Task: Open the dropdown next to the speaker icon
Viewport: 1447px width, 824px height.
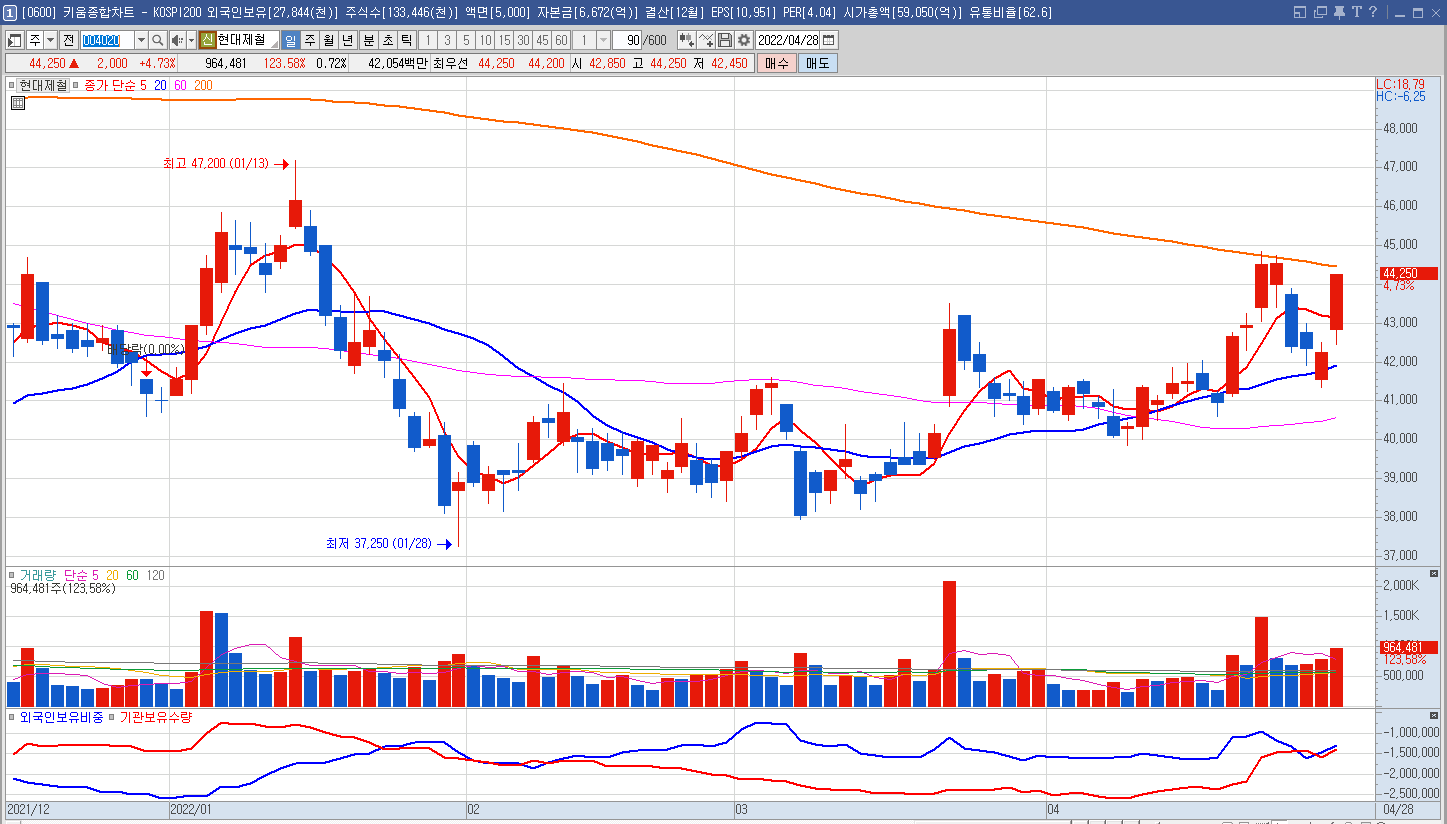Action: (x=190, y=40)
